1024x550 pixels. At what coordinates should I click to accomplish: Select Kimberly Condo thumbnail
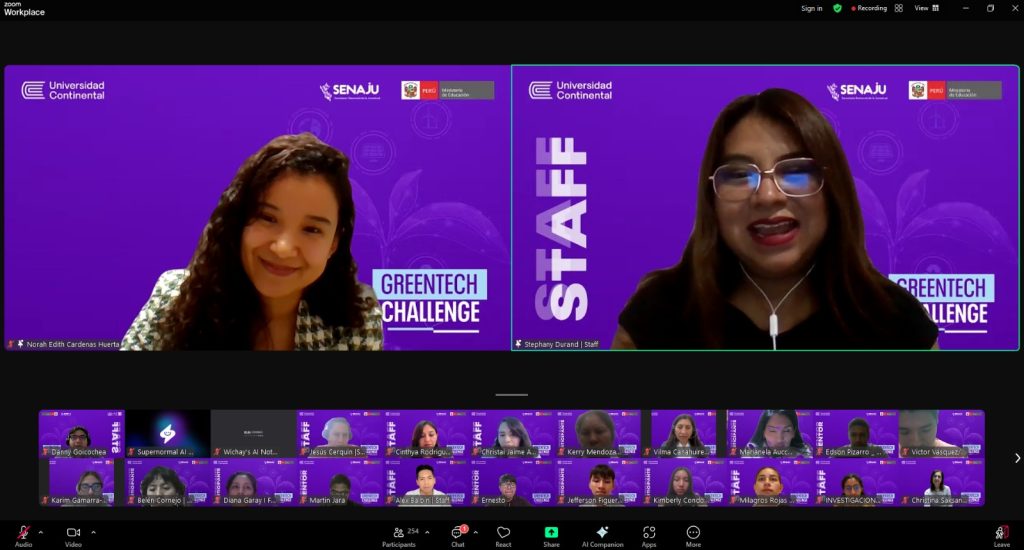(684, 482)
